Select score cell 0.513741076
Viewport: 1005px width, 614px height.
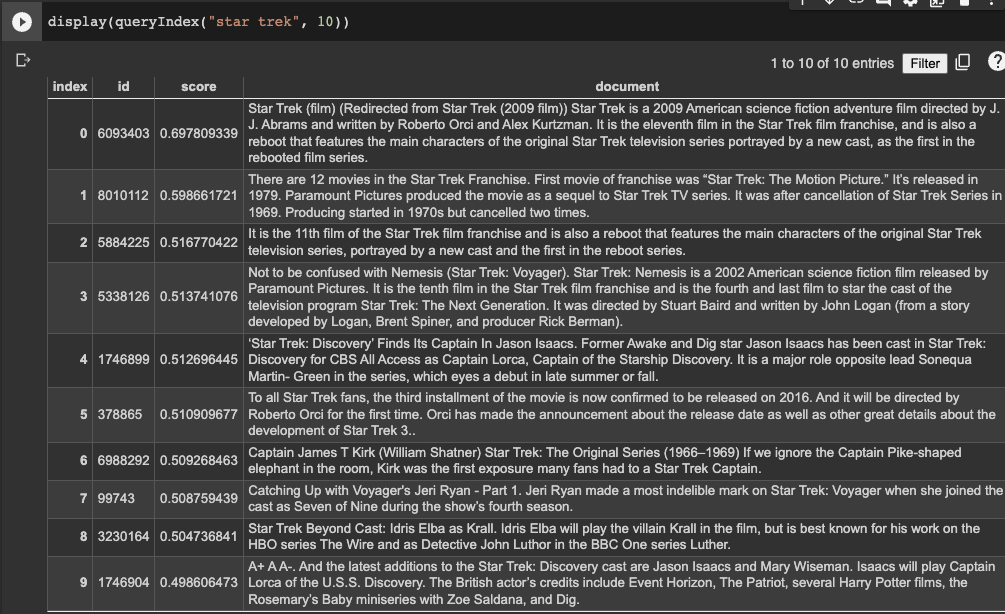coord(199,297)
